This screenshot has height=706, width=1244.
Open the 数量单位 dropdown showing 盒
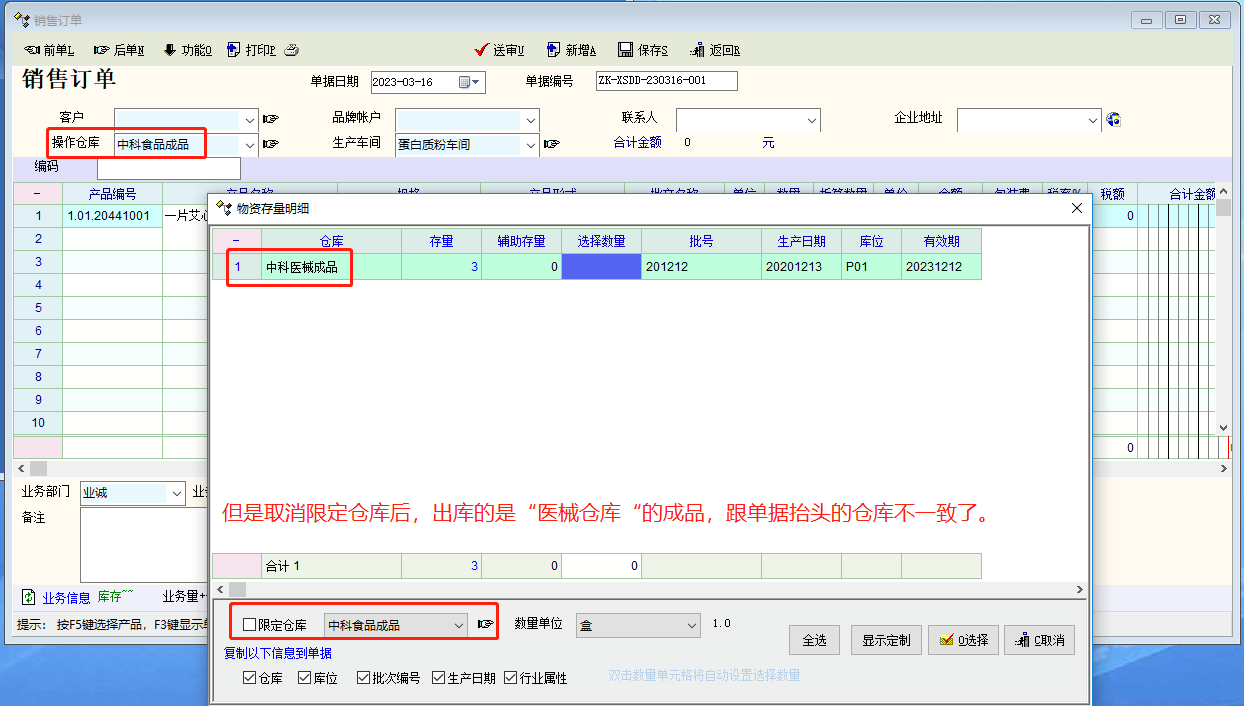coord(690,626)
